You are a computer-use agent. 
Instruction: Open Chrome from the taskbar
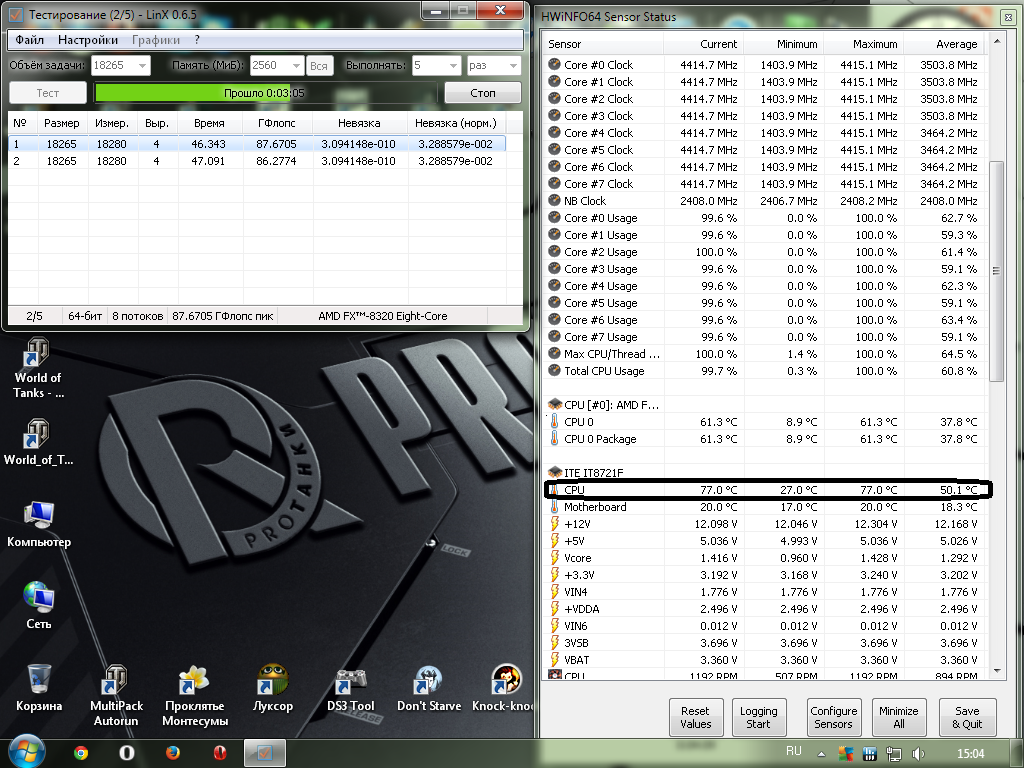(81, 753)
